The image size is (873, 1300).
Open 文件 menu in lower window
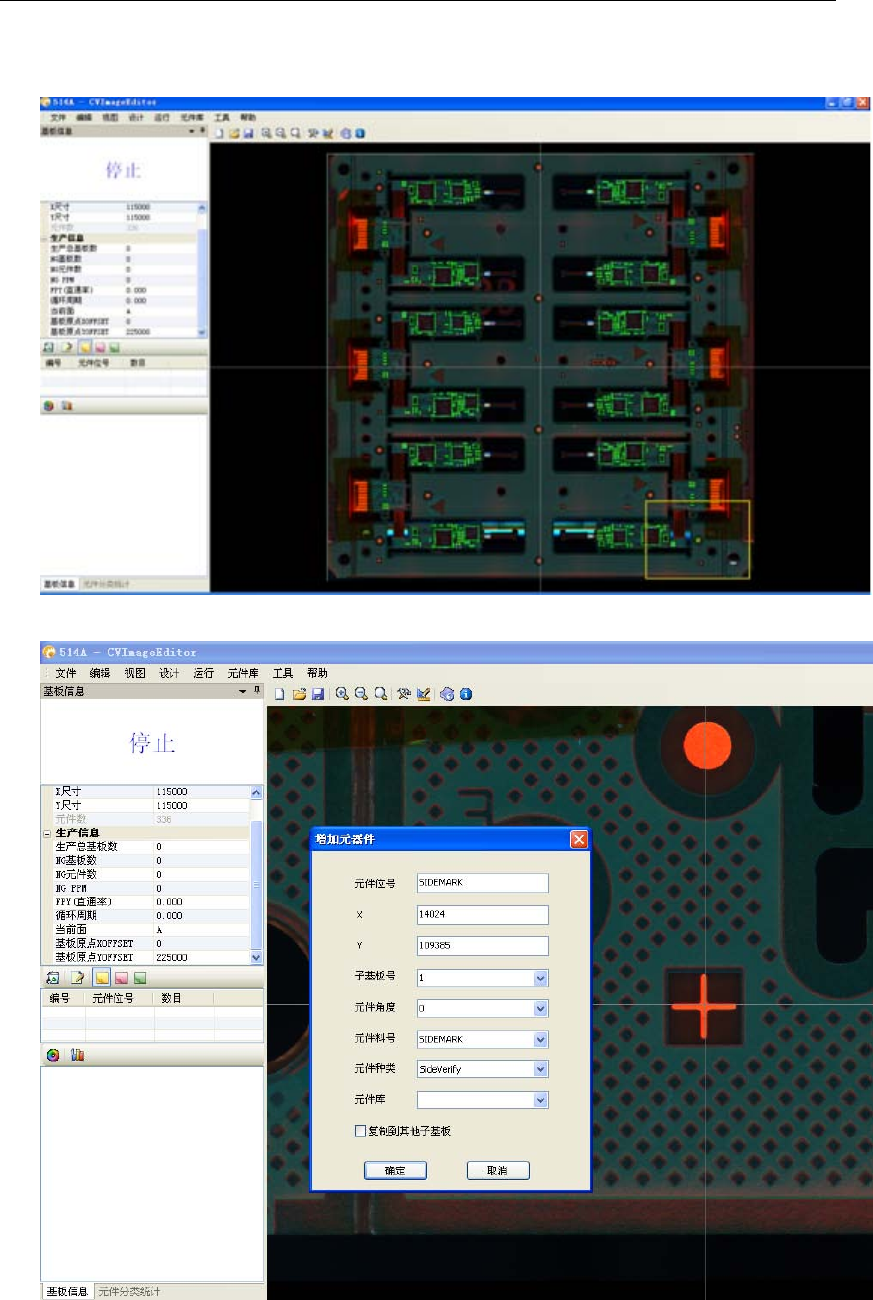pyautogui.click(x=66, y=673)
